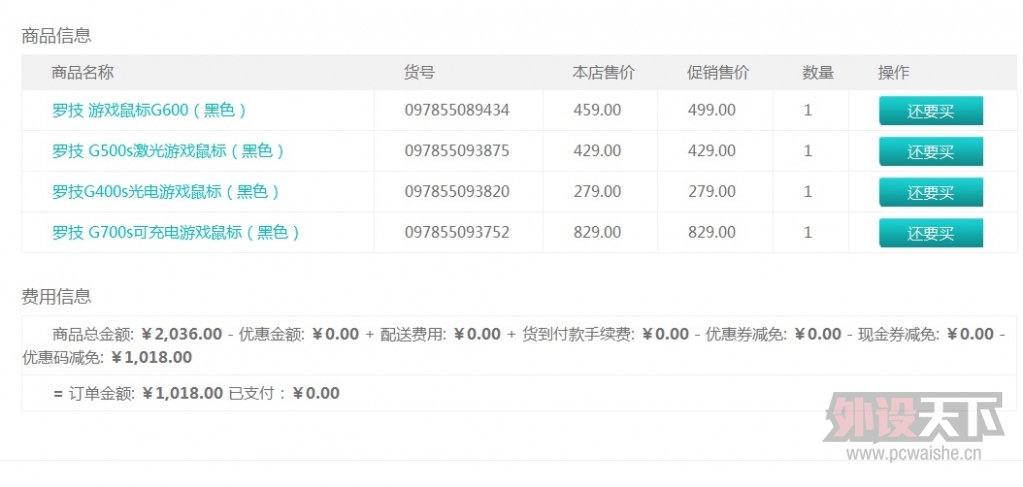Select item number 097855093752
Screen dimensions: 1023x487
coord(457,232)
